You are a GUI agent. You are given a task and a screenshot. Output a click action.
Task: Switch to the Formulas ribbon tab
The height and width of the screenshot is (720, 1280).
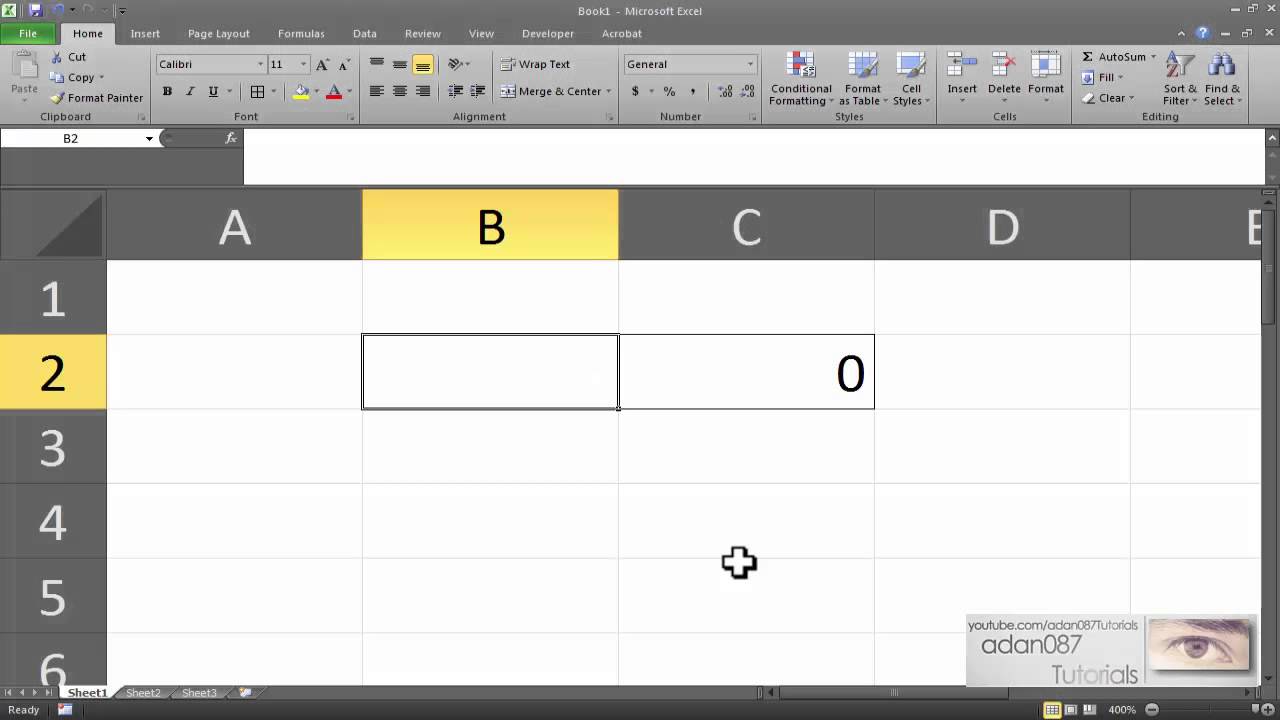(301, 33)
